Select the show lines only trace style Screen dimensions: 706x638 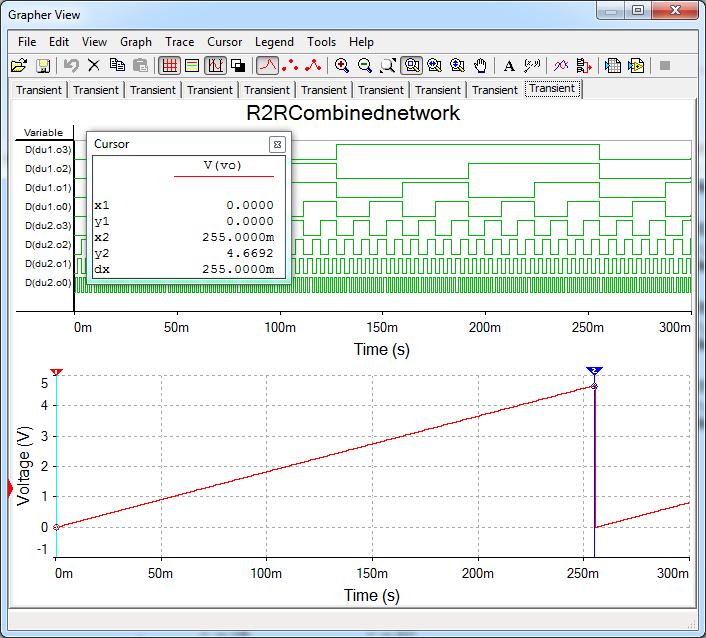tap(267, 66)
